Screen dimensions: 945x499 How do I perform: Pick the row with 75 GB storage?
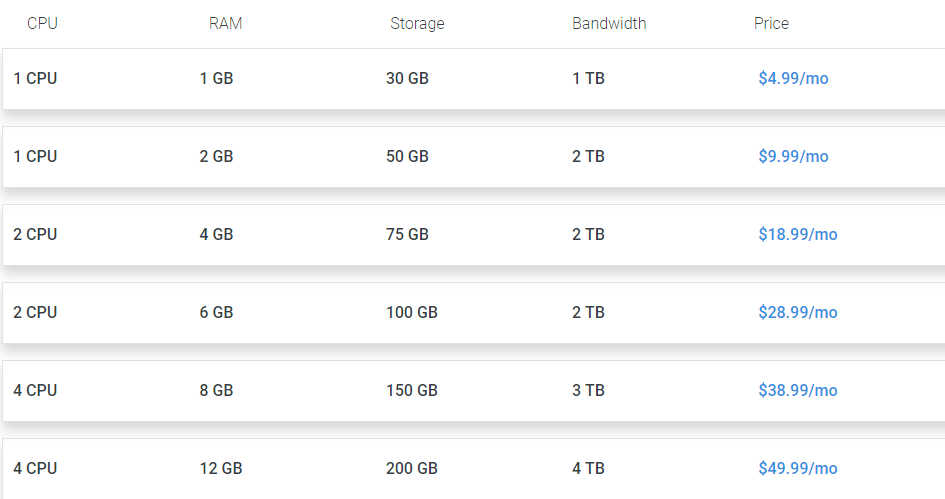(x=474, y=235)
